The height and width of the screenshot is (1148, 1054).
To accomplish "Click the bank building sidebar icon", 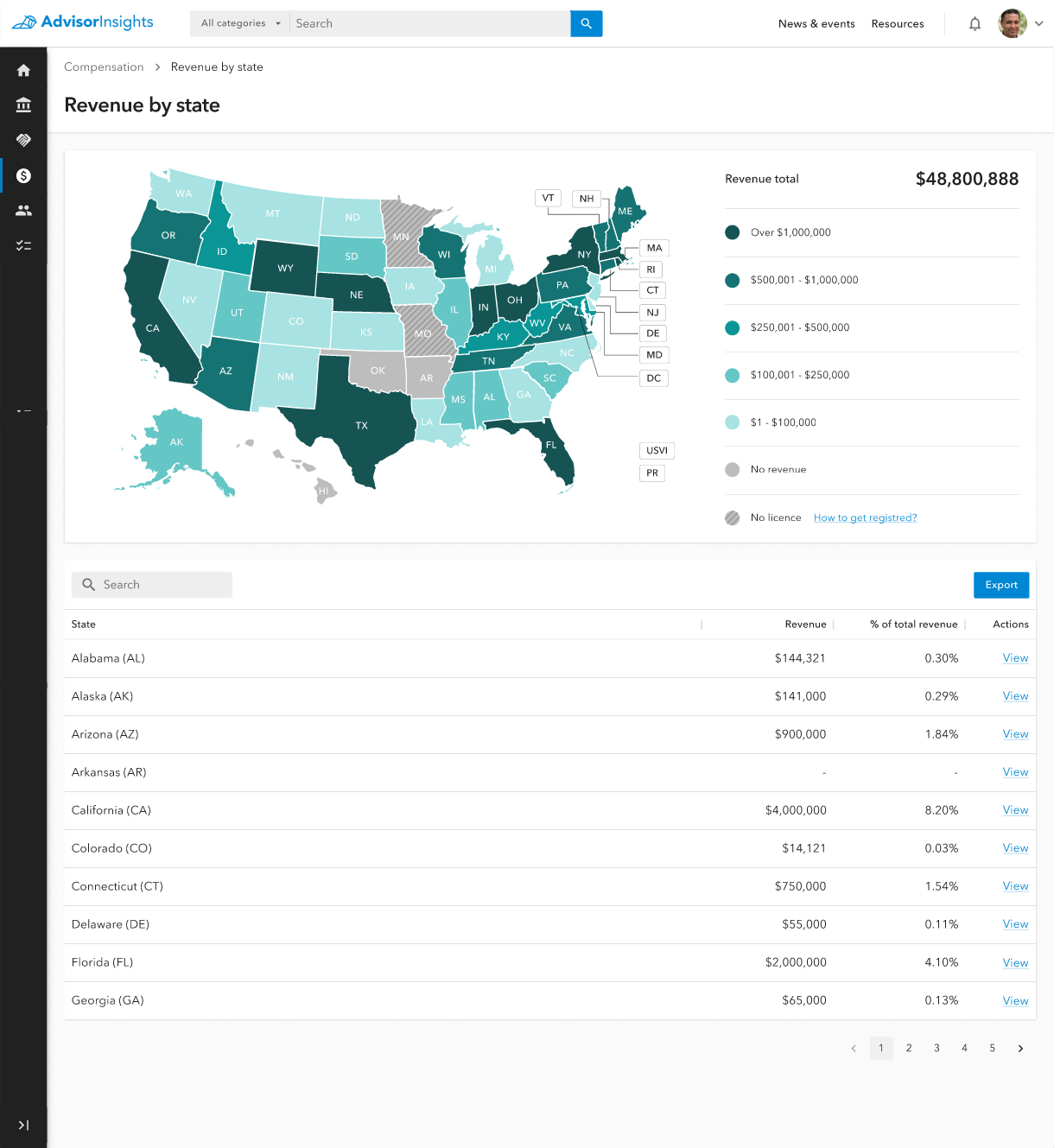I will tap(23, 105).
